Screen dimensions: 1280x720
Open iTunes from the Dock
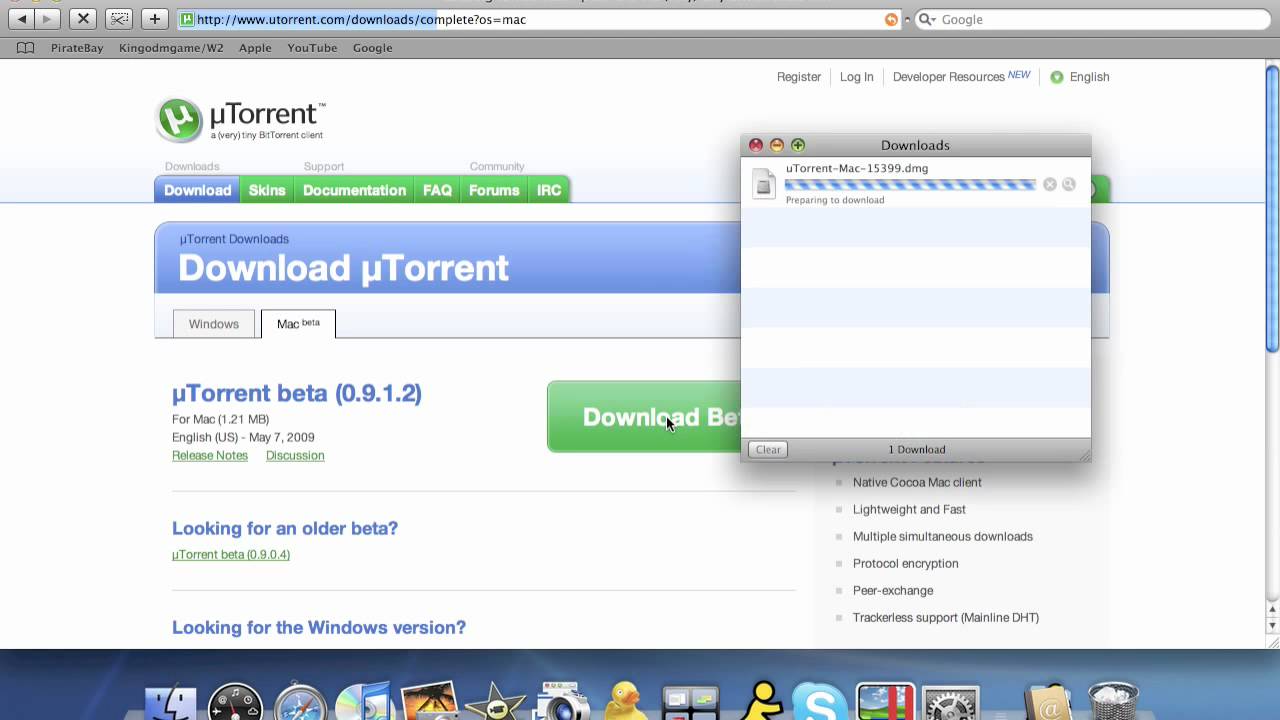(x=365, y=702)
